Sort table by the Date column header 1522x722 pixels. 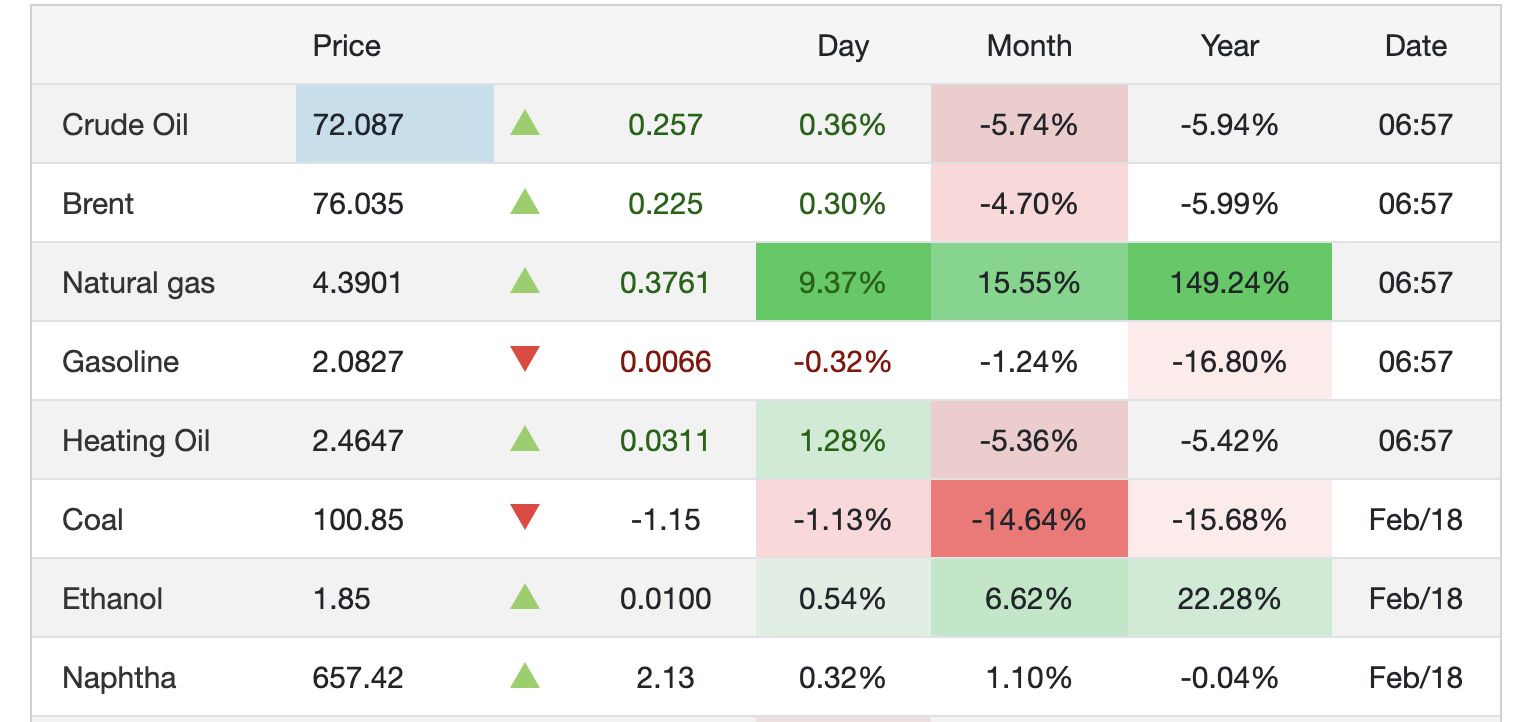pos(1416,46)
